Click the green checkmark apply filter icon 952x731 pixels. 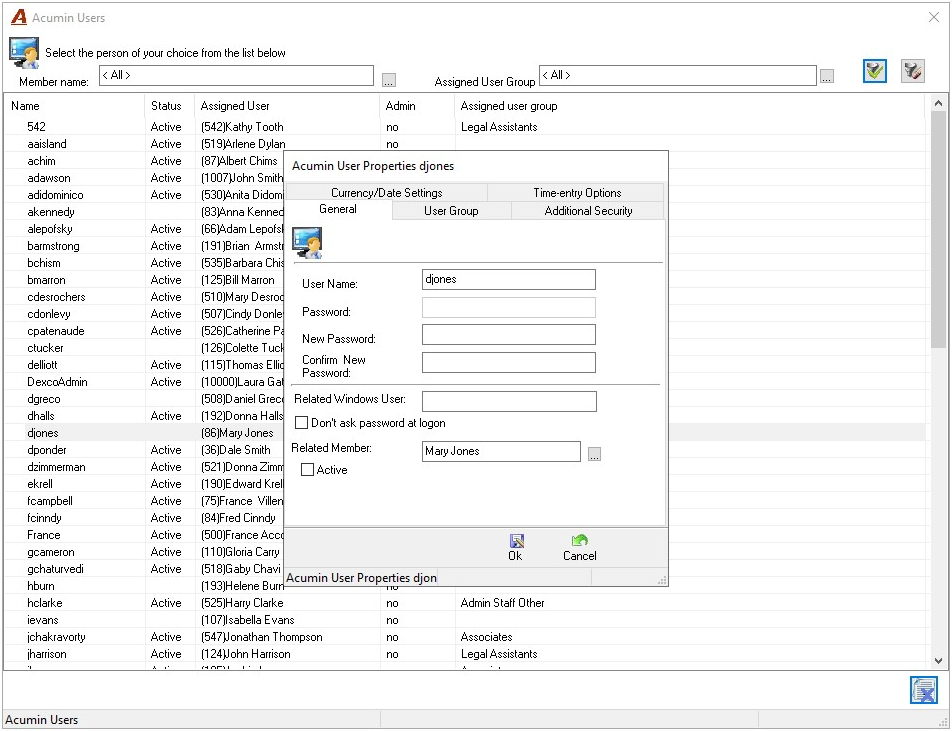point(874,71)
